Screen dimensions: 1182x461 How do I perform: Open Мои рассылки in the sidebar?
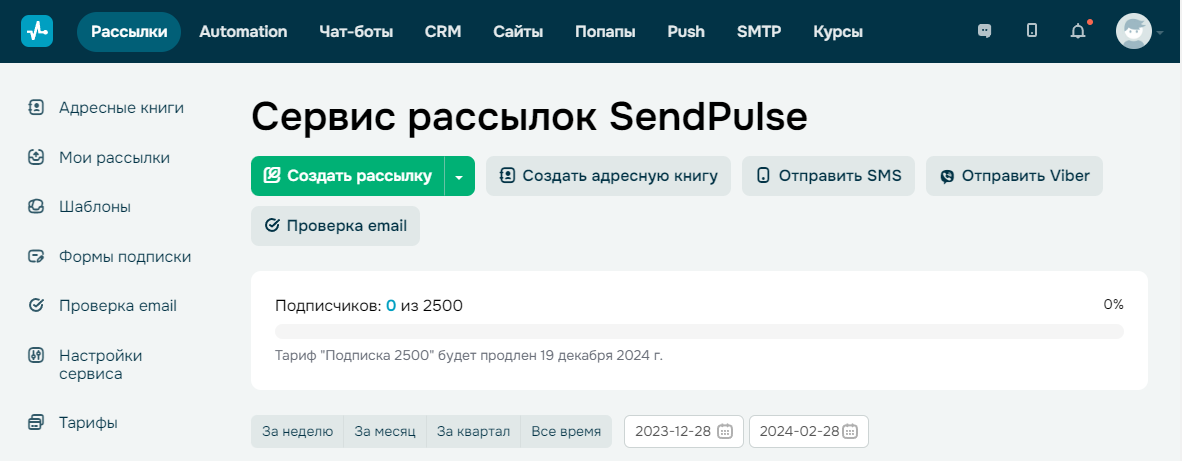pos(115,157)
